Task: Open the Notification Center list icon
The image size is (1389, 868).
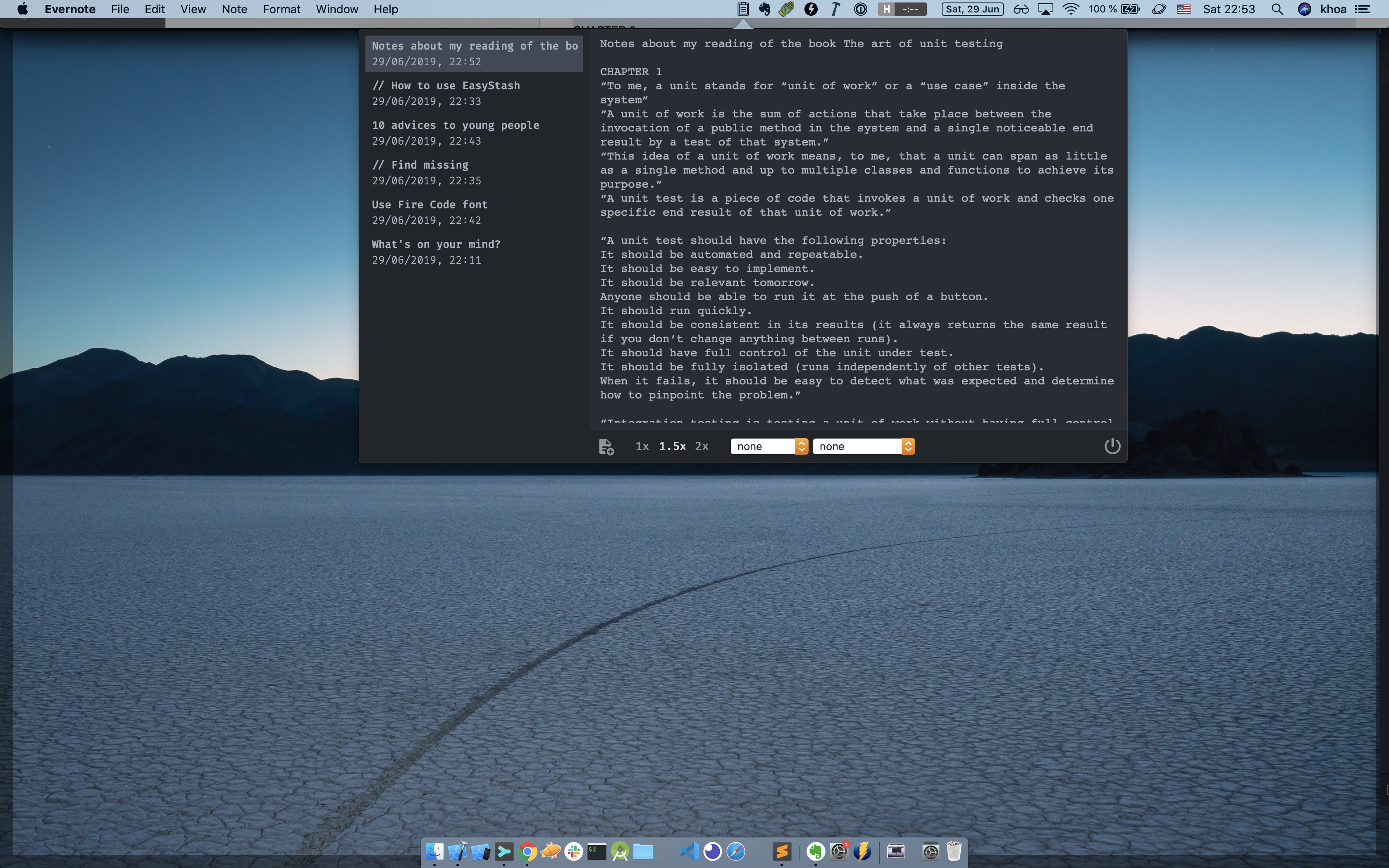Action: pyautogui.click(x=1363, y=9)
